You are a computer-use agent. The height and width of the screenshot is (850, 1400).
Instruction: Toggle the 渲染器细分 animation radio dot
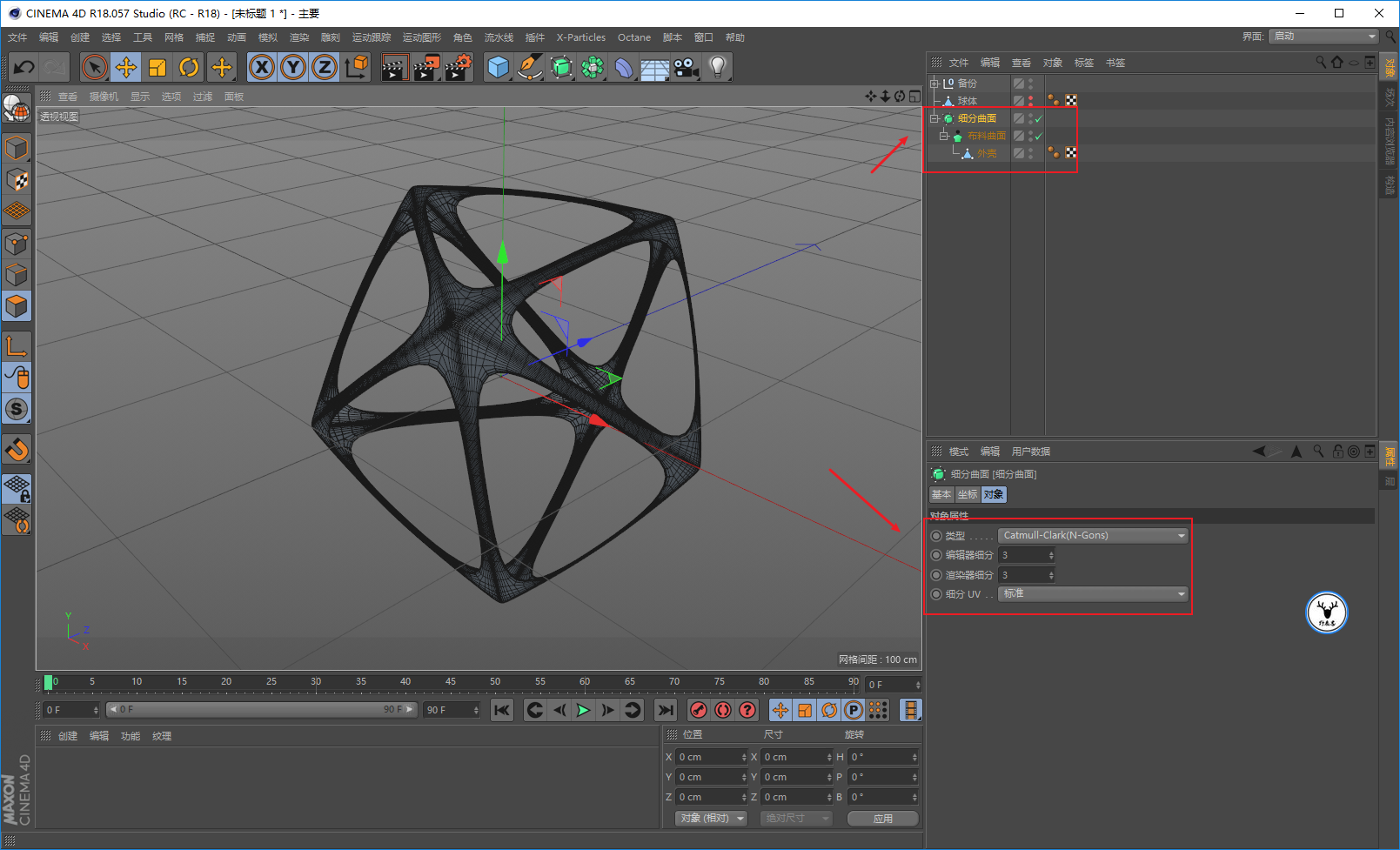(936, 575)
